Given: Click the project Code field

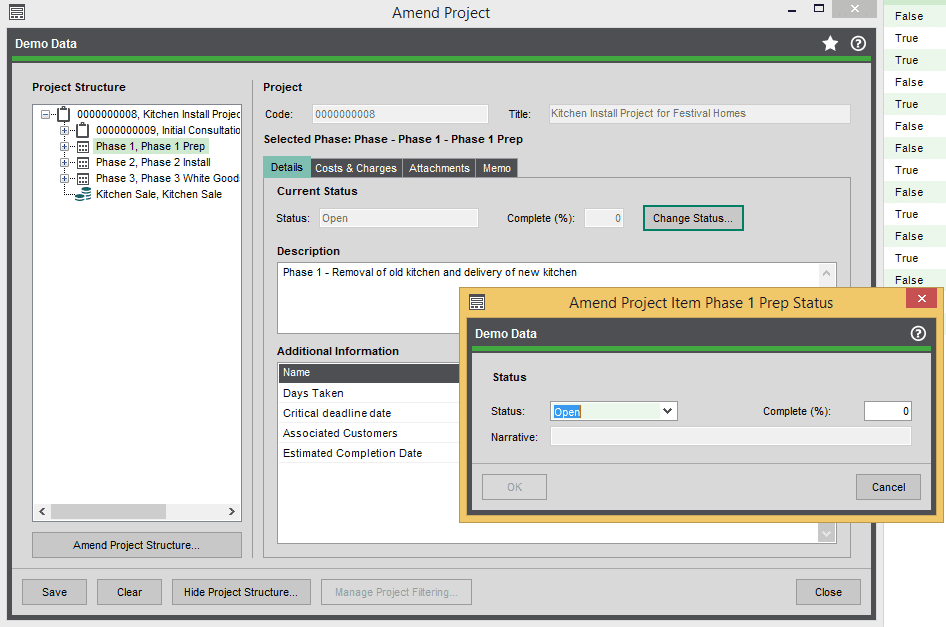Looking at the screenshot, I should (x=400, y=114).
